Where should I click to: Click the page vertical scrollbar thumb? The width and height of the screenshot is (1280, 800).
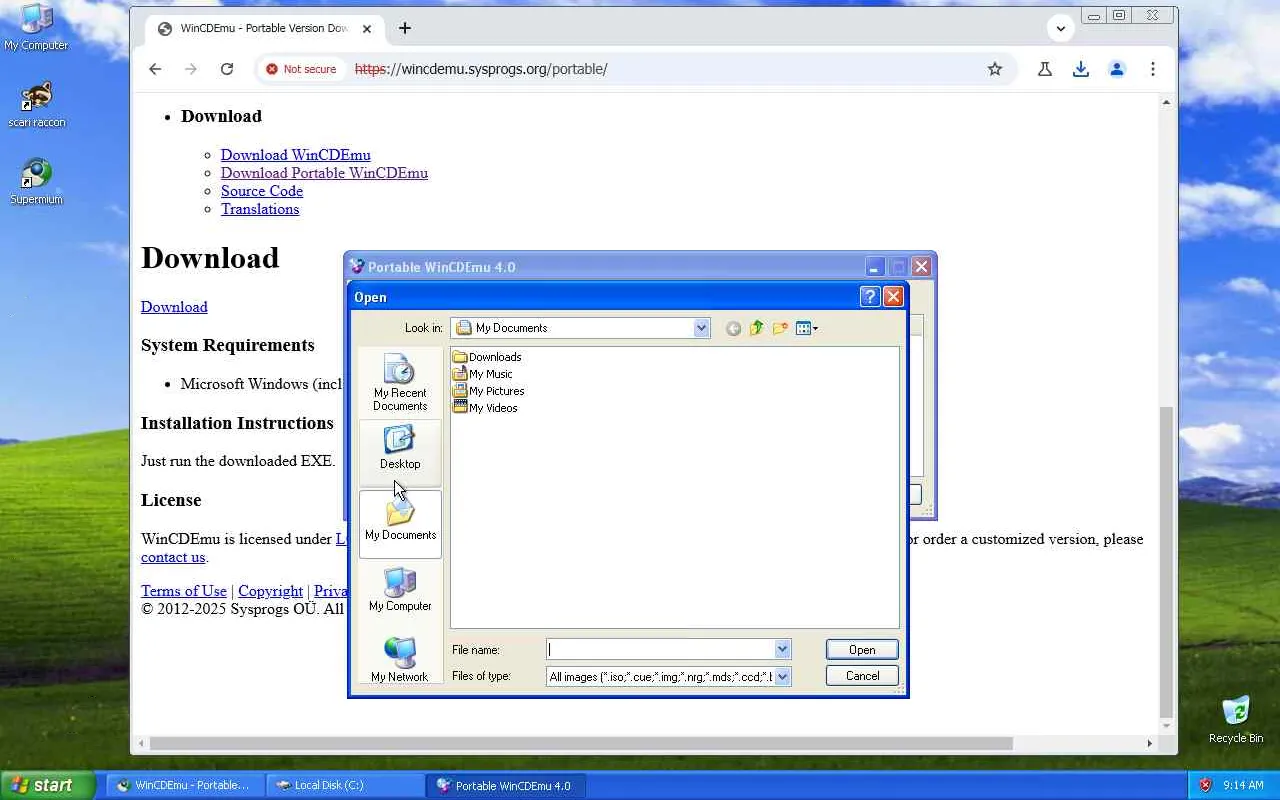click(x=1166, y=560)
